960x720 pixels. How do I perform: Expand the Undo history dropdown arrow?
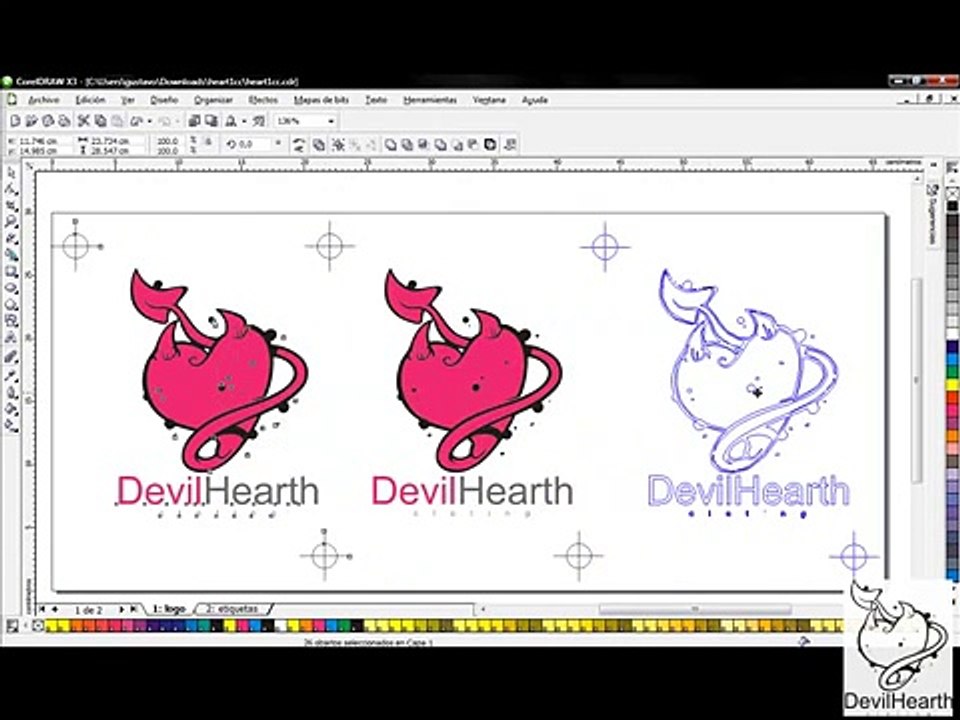149,121
